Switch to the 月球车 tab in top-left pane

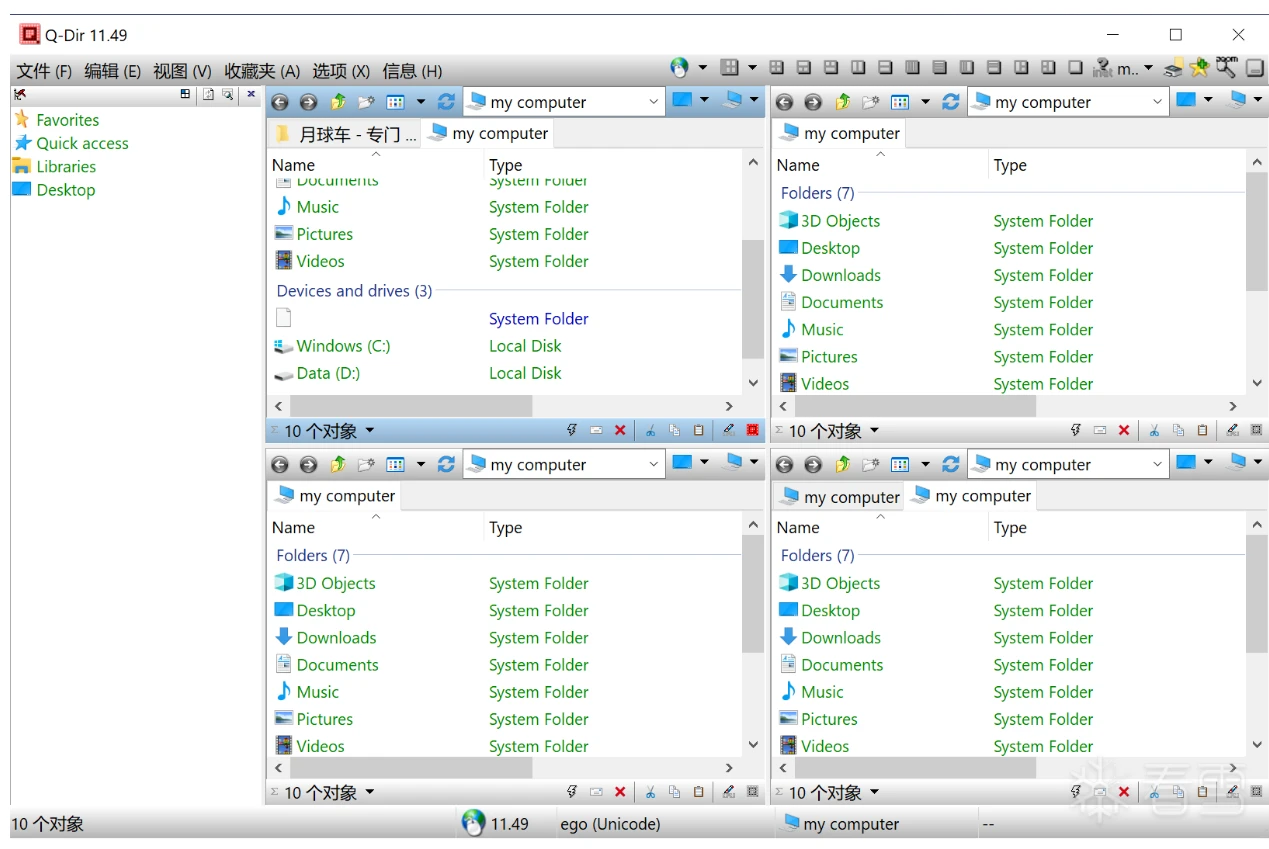346,134
